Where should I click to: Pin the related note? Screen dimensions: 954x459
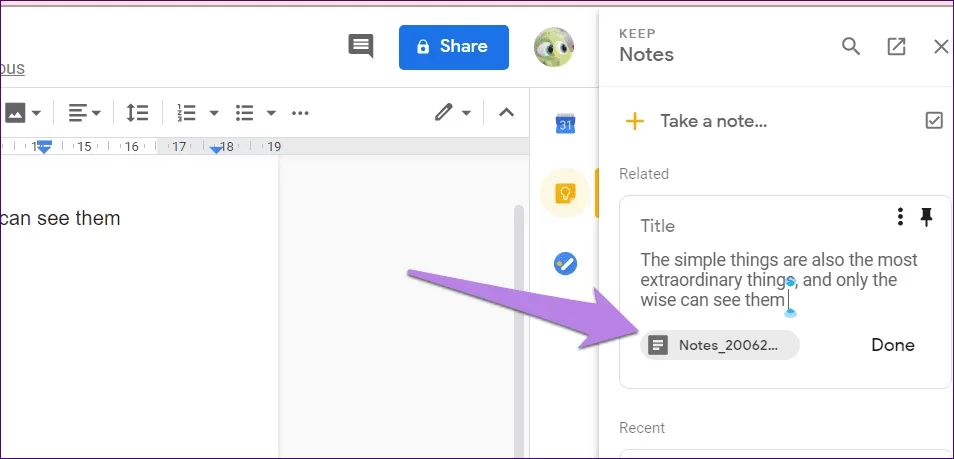(926, 217)
